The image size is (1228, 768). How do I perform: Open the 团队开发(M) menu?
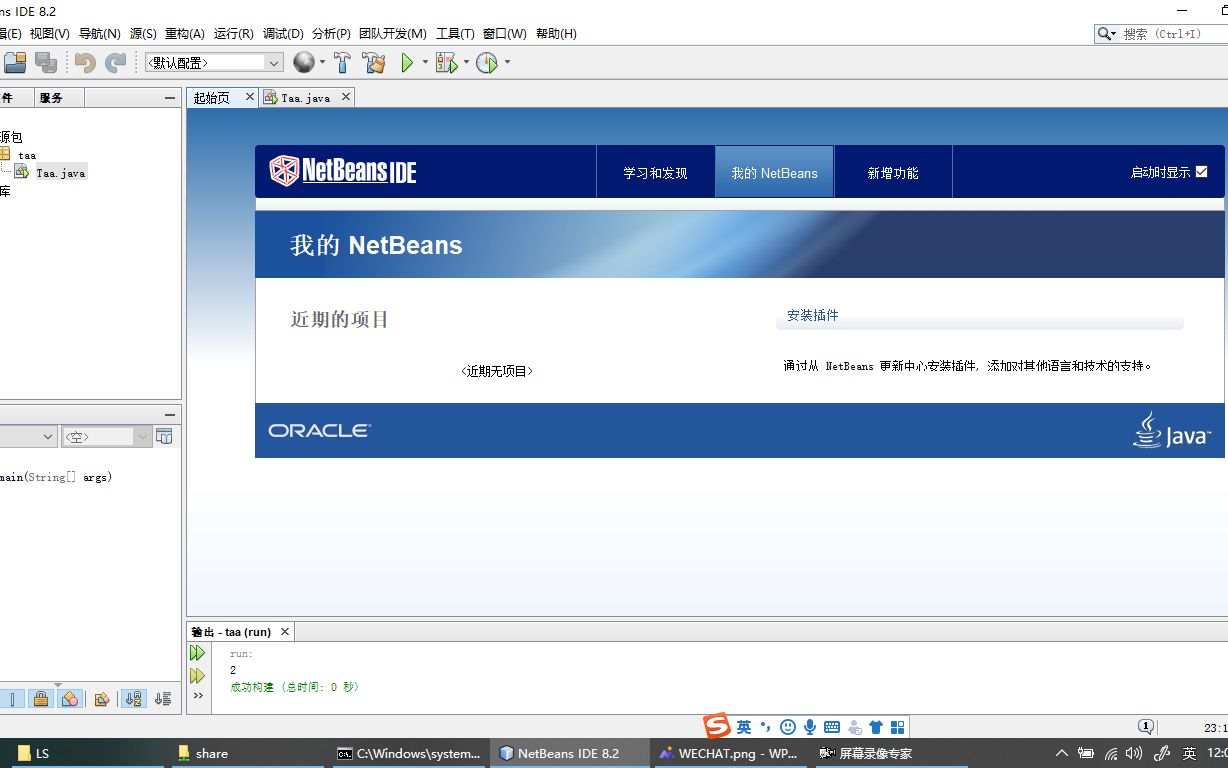point(393,33)
